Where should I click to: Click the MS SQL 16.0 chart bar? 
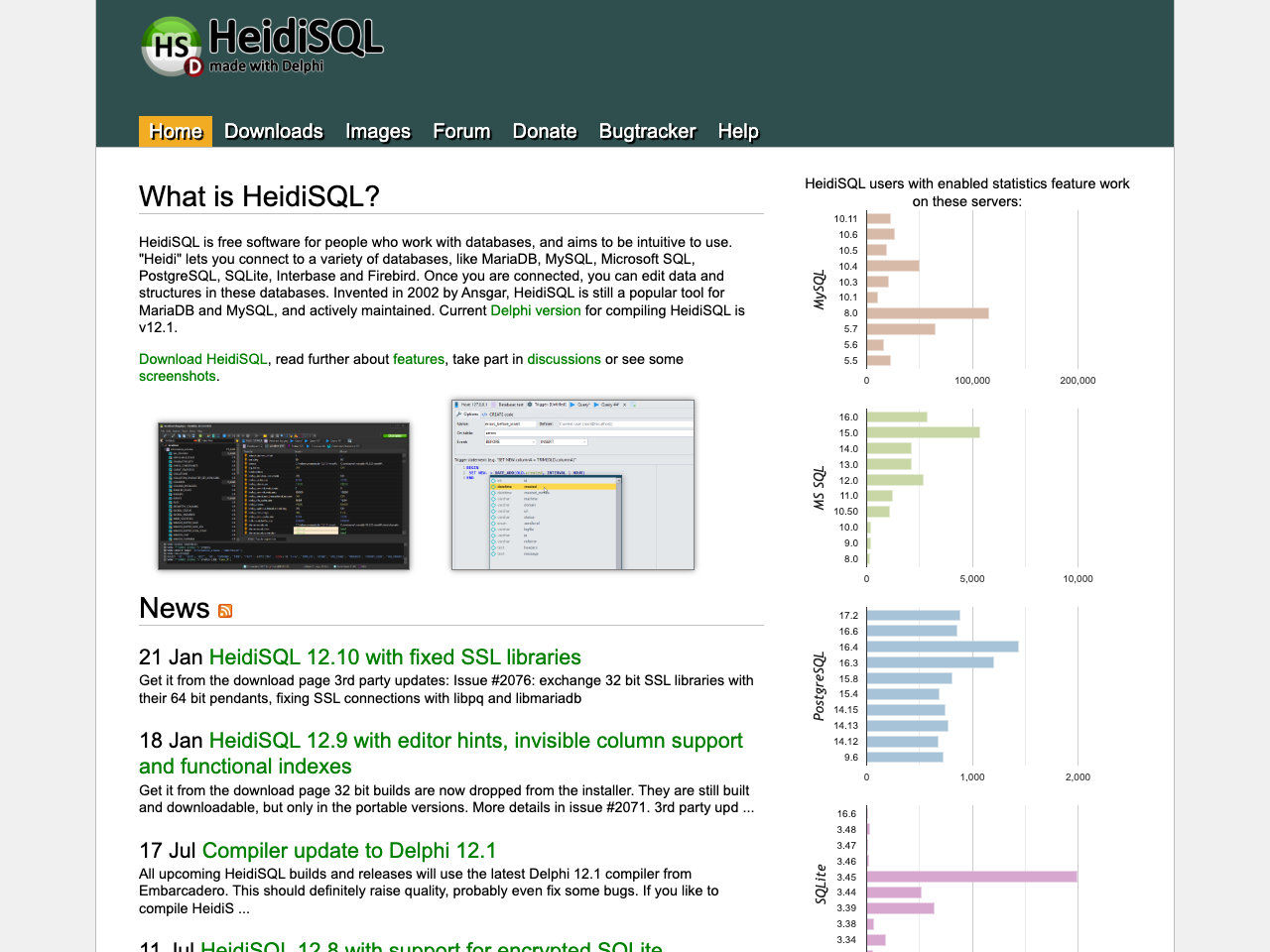click(x=897, y=416)
